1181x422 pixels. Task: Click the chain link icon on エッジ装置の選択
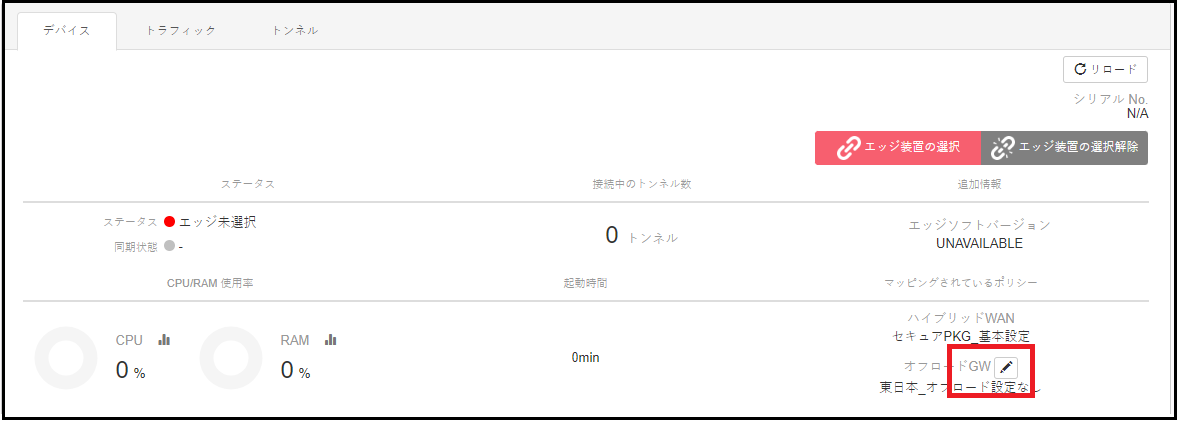(x=849, y=148)
